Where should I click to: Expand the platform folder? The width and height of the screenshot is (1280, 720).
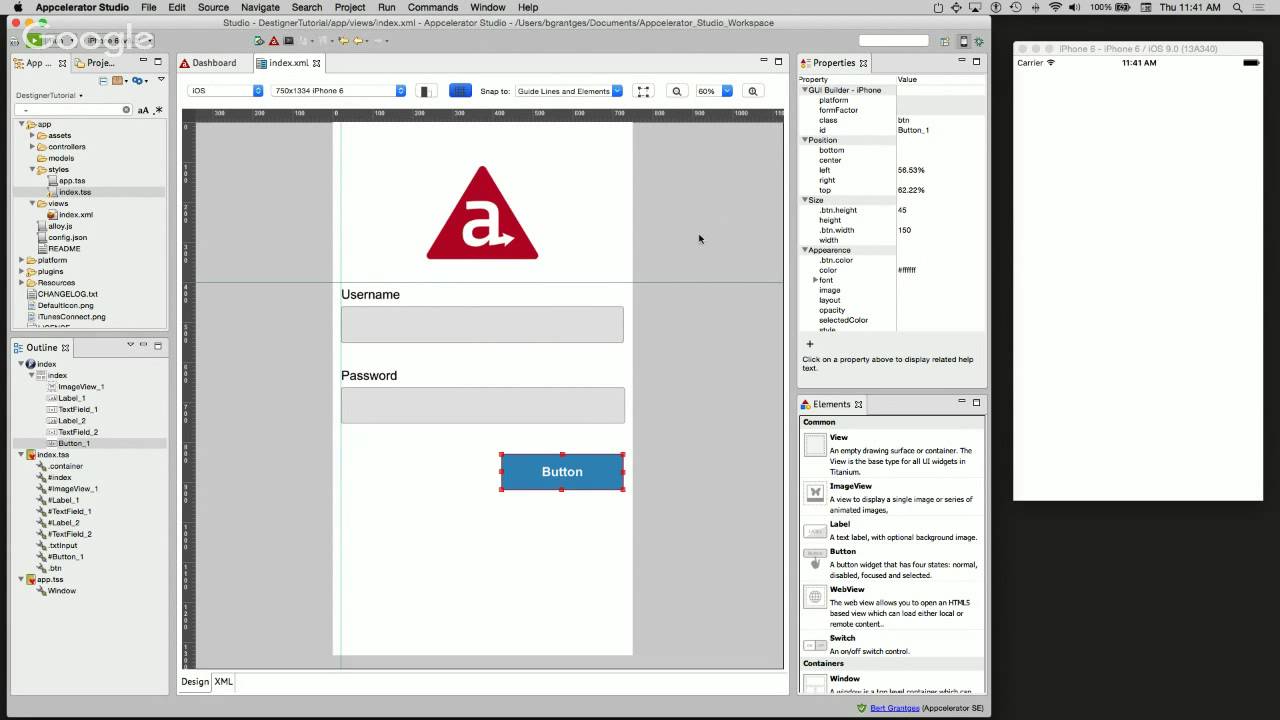coord(22,260)
